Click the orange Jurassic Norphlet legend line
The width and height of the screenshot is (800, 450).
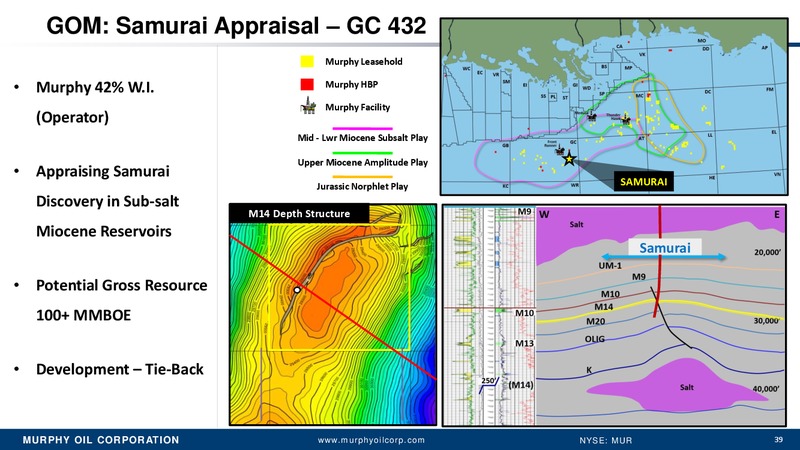click(362, 177)
